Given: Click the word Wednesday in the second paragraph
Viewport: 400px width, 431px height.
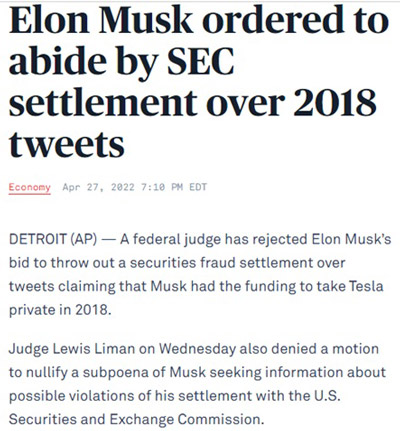Looking at the screenshot, I should [197, 349].
